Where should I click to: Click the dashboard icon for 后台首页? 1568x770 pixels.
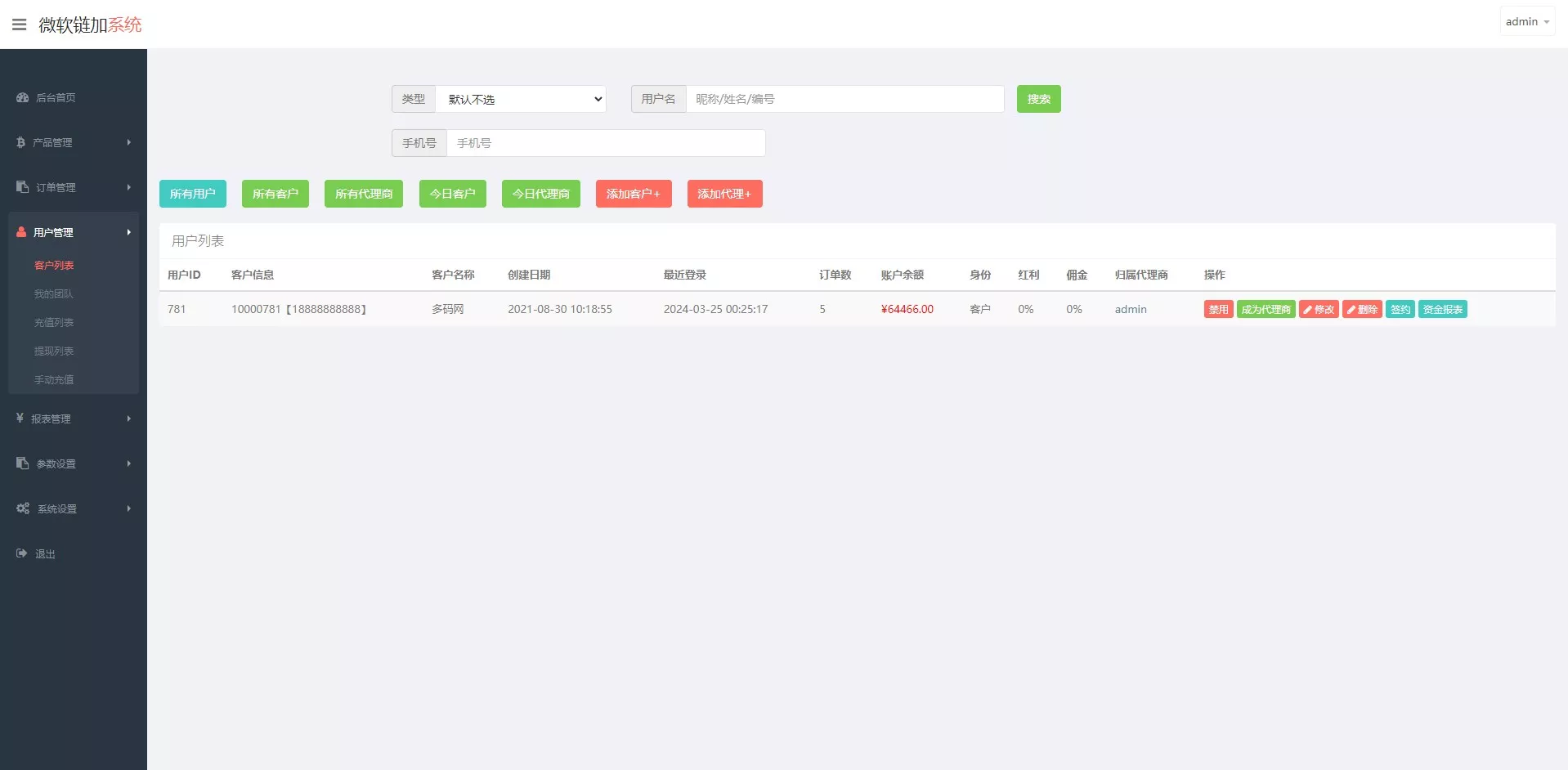point(23,97)
